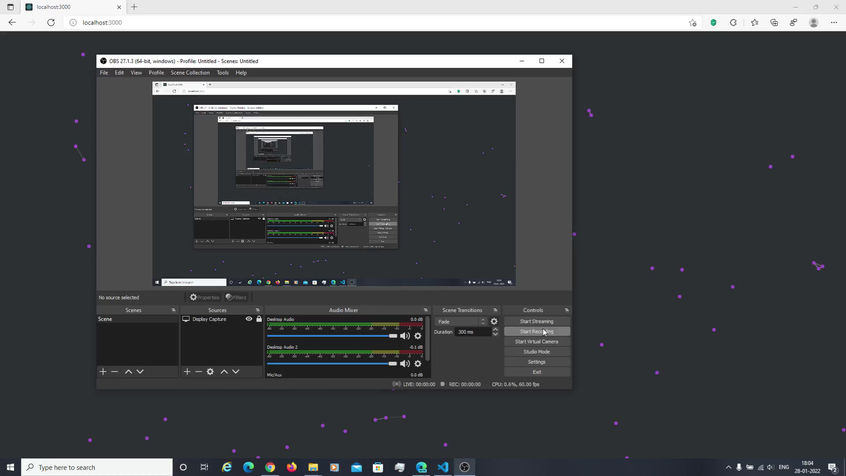Viewport: 846px width, 476px height.
Task: Refresh the localhost:3000 browser page
Action: 51,23
